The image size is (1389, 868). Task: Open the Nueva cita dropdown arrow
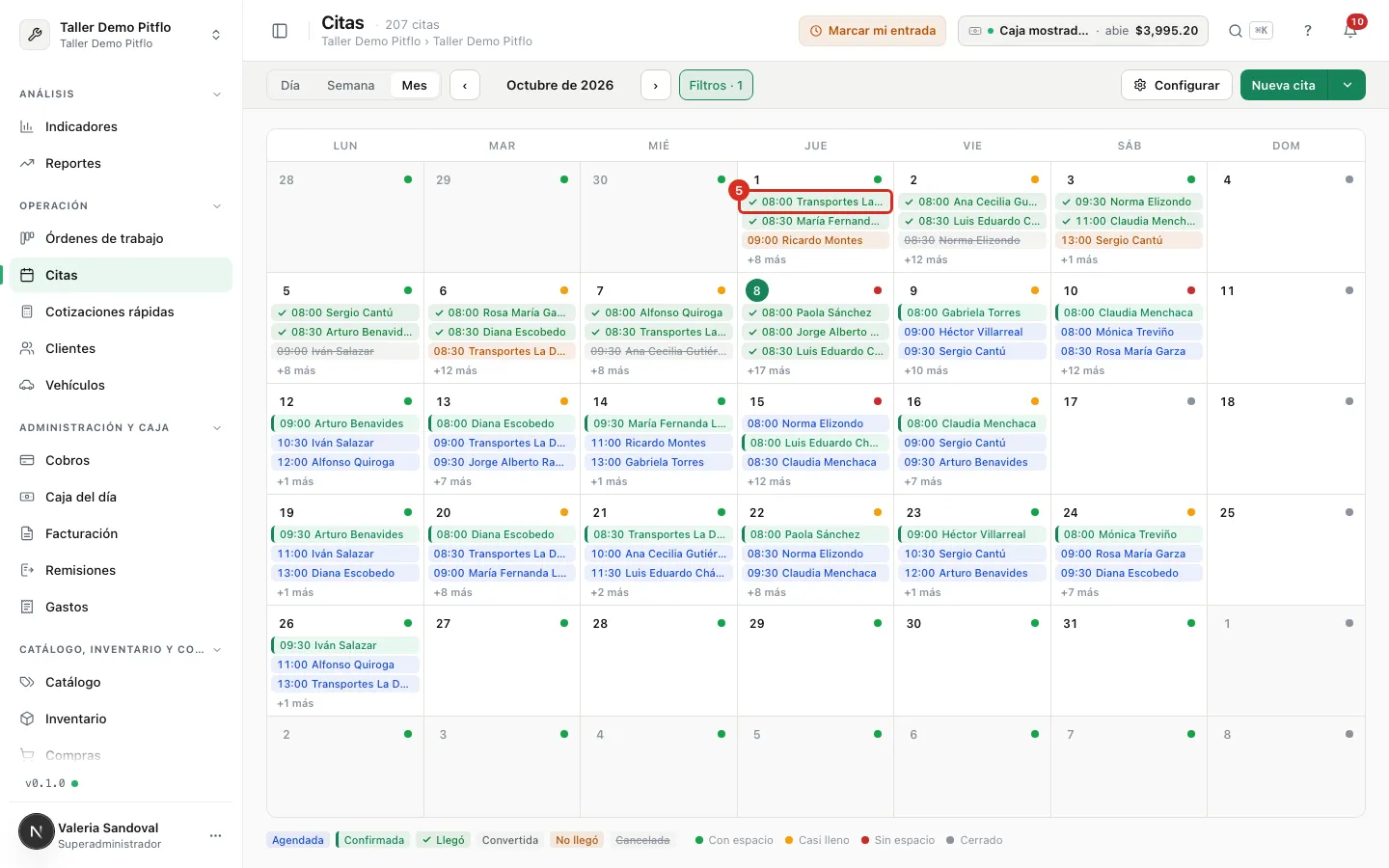click(1347, 85)
